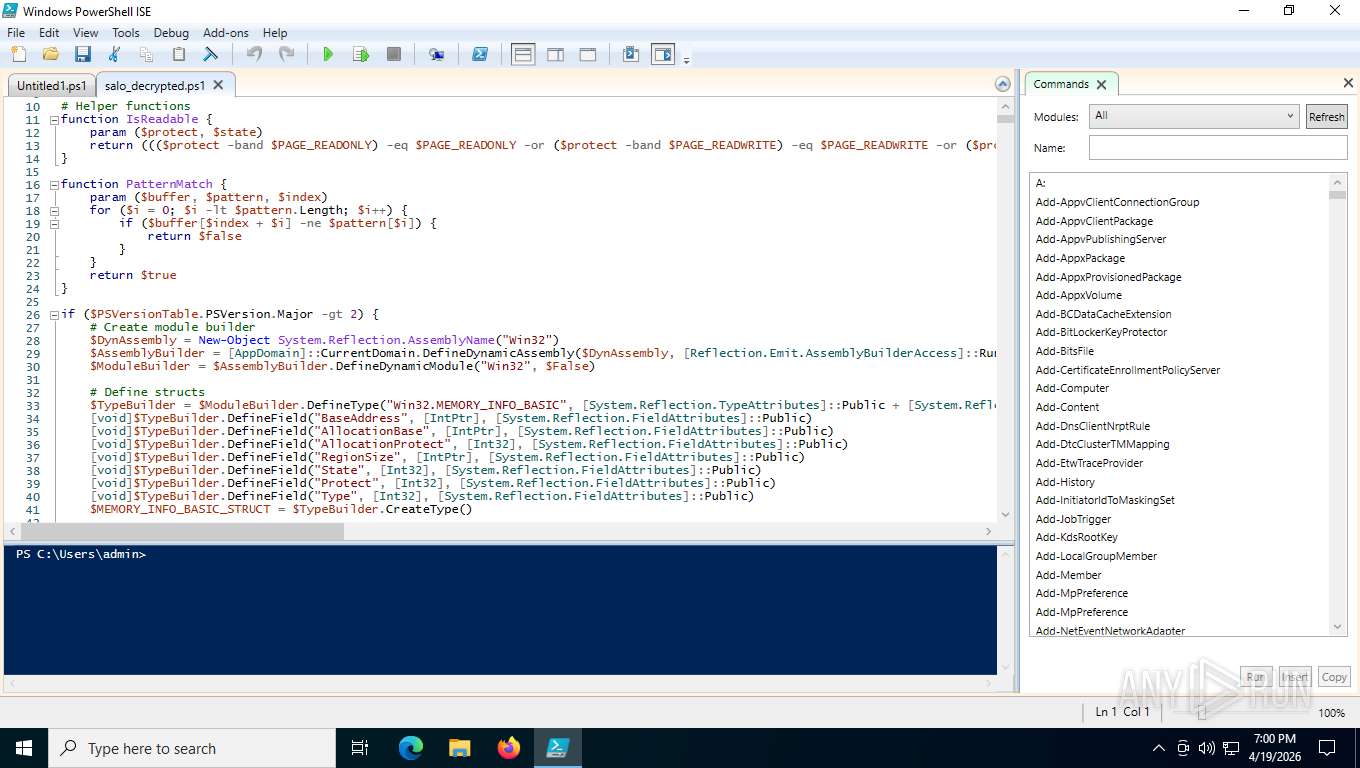
Task: Toggle the Command Window icon in the toolbar
Action: (631, 54)
